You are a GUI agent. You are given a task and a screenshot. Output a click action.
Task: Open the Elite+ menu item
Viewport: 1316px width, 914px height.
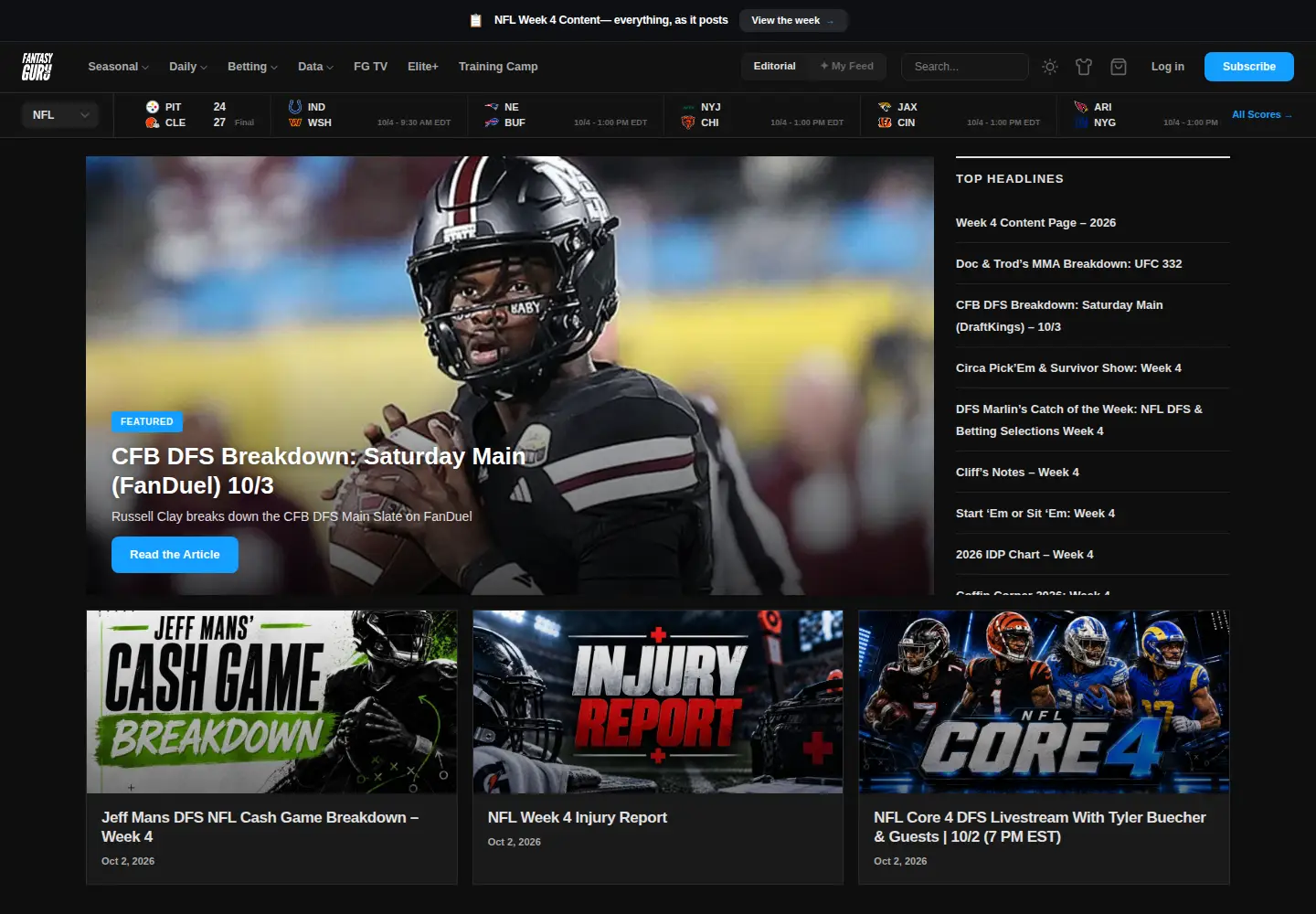(423, 67)
